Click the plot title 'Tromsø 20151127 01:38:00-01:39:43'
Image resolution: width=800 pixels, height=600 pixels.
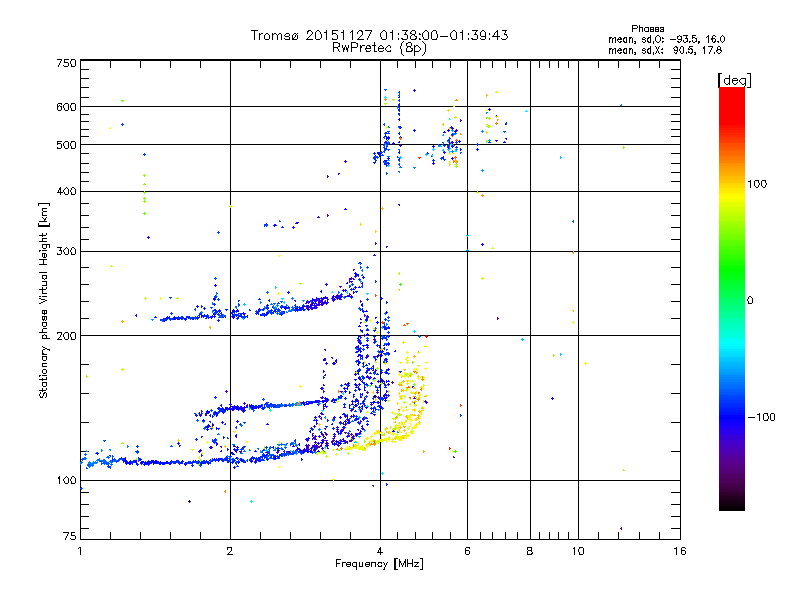tap(380, 35)
